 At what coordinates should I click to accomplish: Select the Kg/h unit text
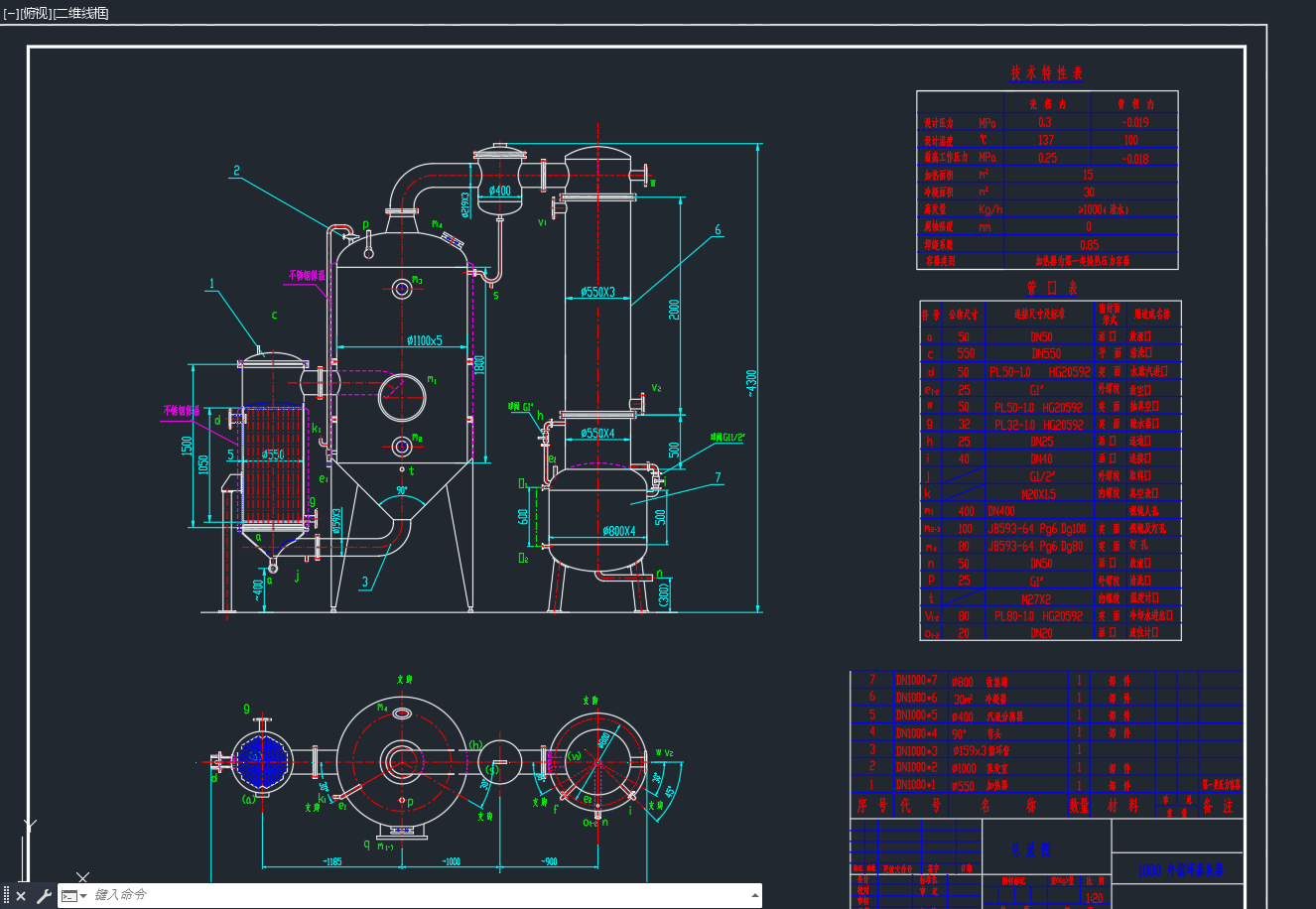990,209
